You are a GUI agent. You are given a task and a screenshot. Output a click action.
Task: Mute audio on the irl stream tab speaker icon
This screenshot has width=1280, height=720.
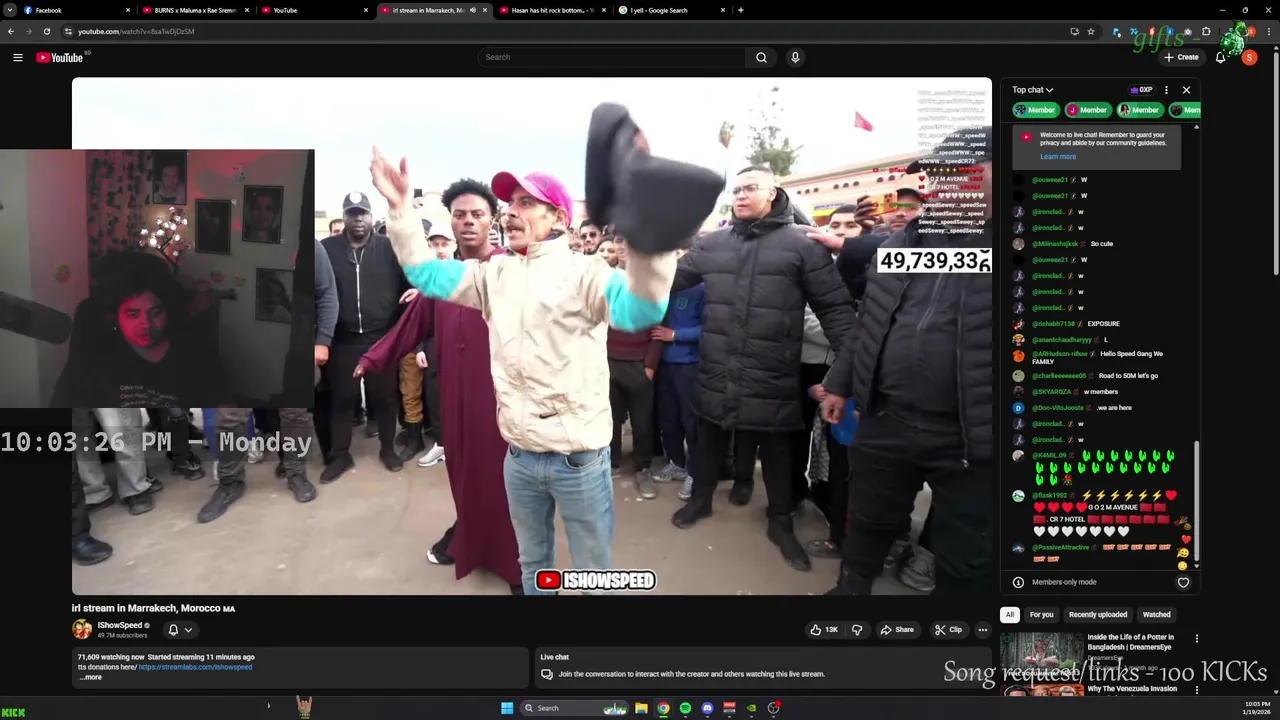coord(472,10)
